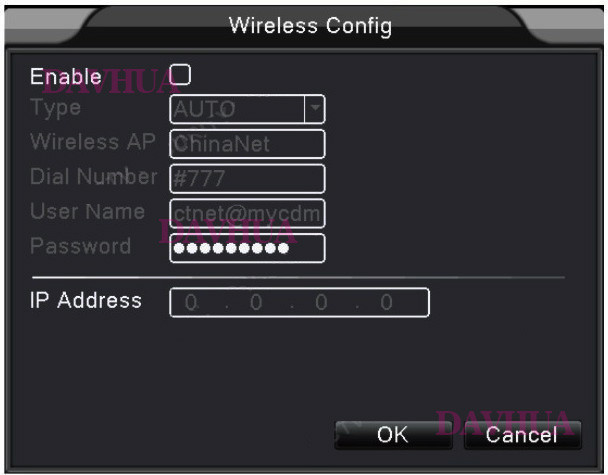This screenshot has height=475, width=608.
Task: Click the Wireless Config title bar
Action: click(310, 24)
